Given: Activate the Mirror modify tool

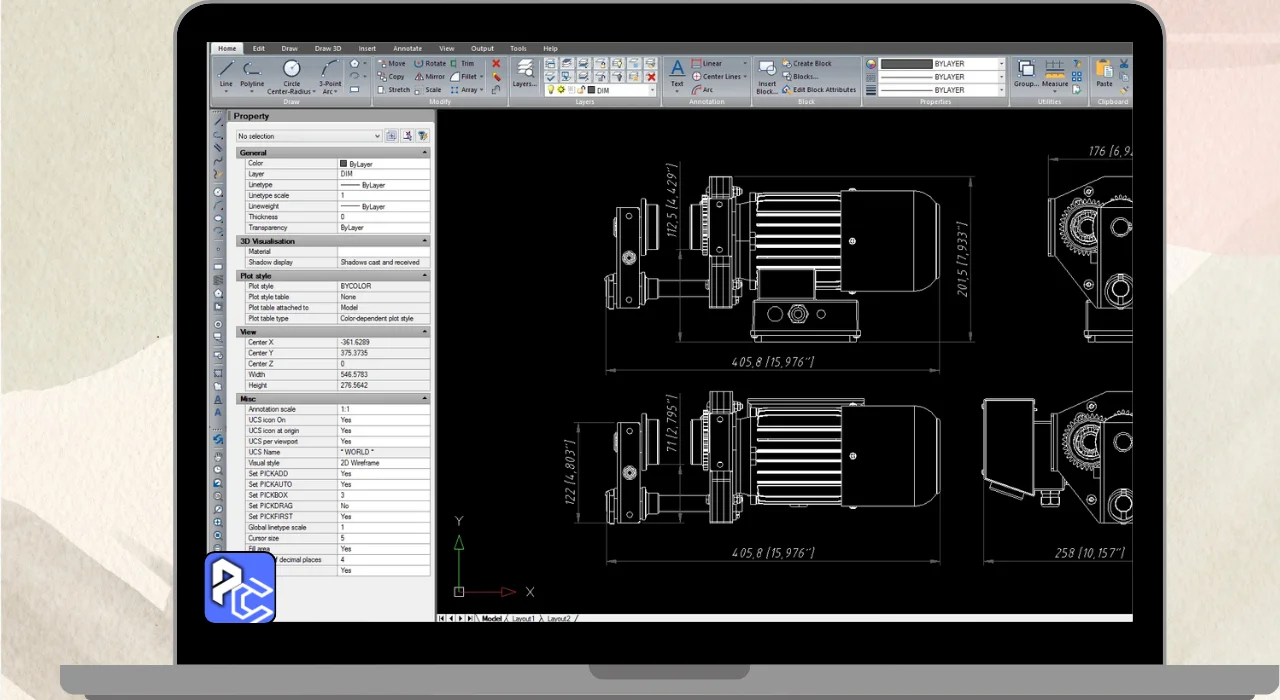Looking at the screenshot, I should pos(429,76).
